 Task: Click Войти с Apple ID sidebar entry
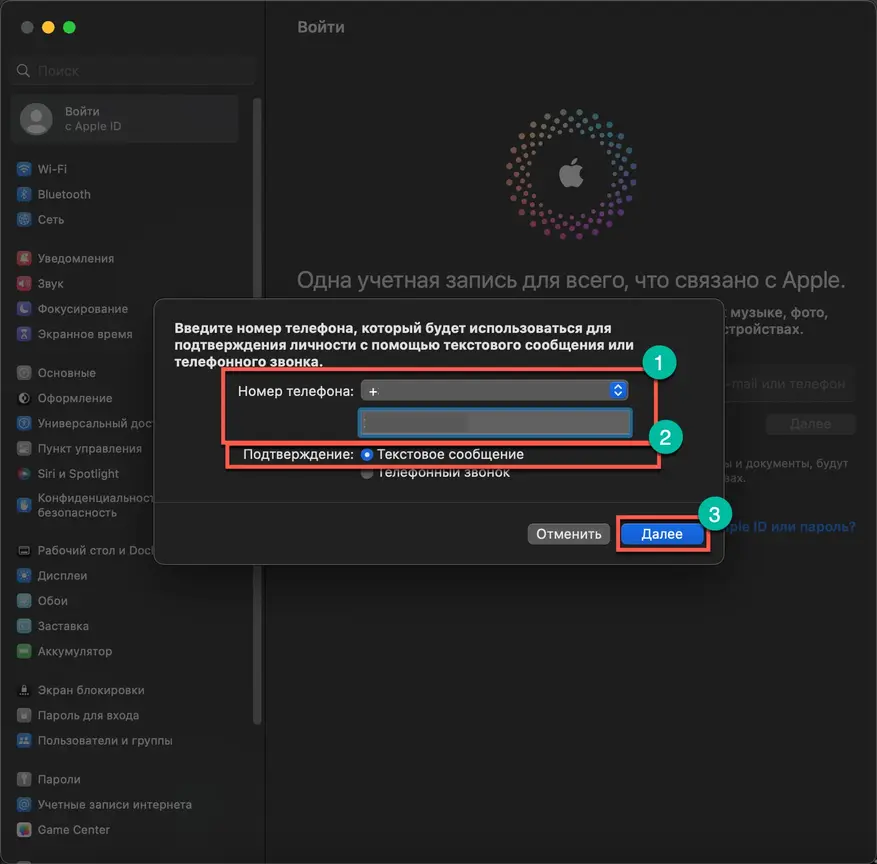[124, 119]
